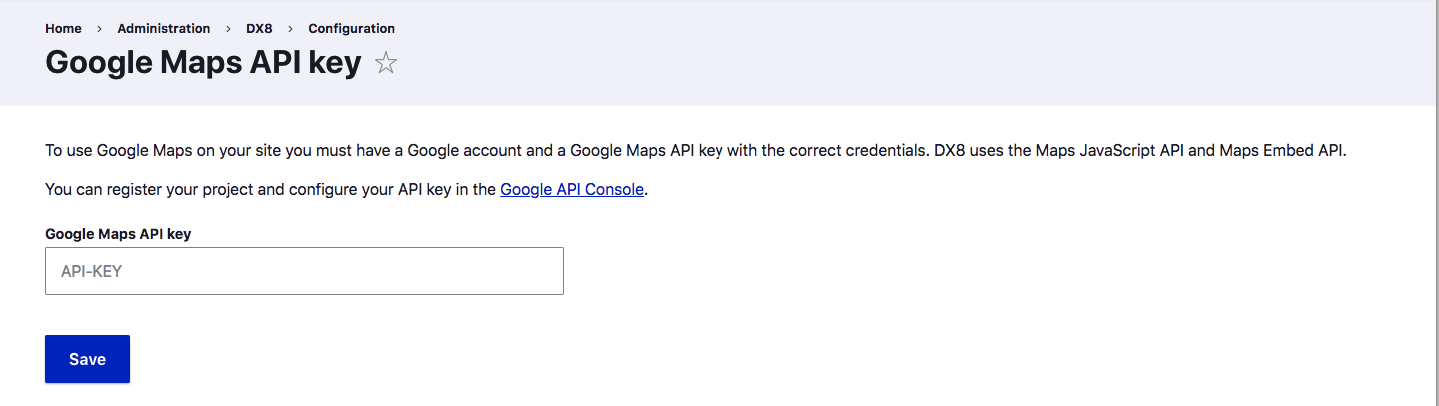Image resolution: width=1439 pixels, height=406 pixels.
Task: Navigate to DX8 breadcrumb
Action: pyautogui.click(x=259, y=28)
